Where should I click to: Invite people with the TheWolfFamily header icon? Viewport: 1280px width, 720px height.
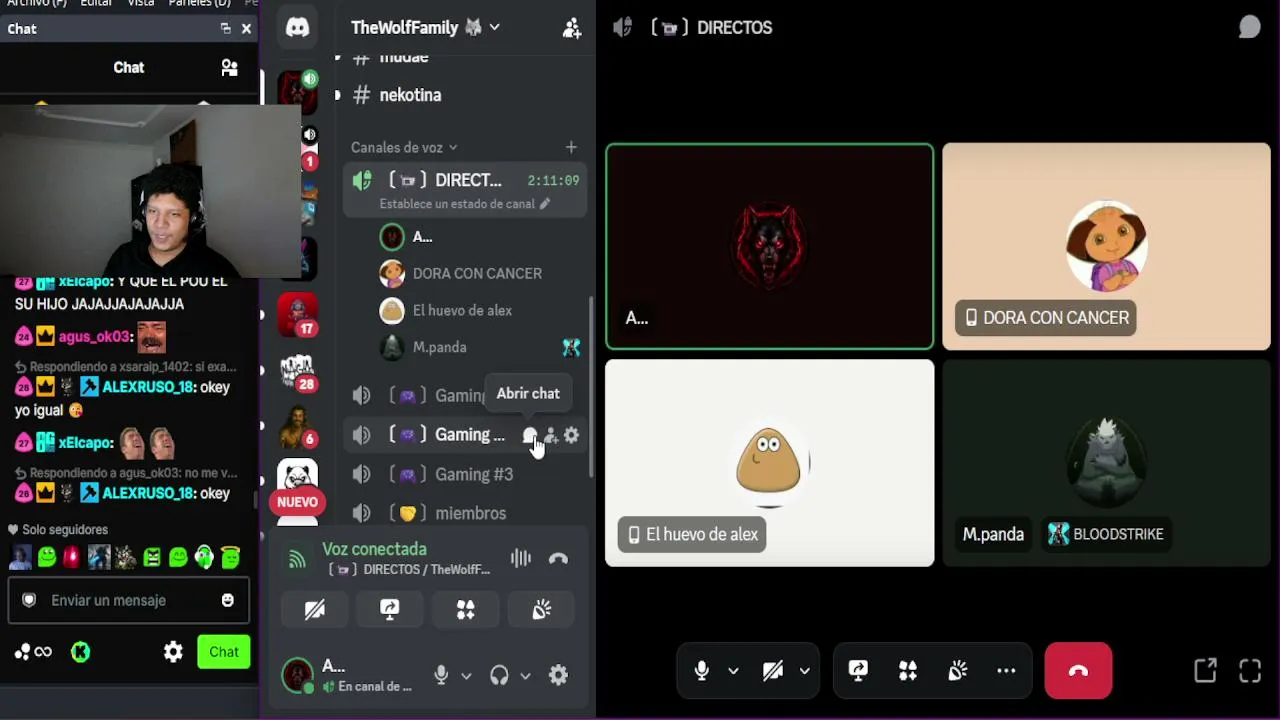[x=572, y=28]
